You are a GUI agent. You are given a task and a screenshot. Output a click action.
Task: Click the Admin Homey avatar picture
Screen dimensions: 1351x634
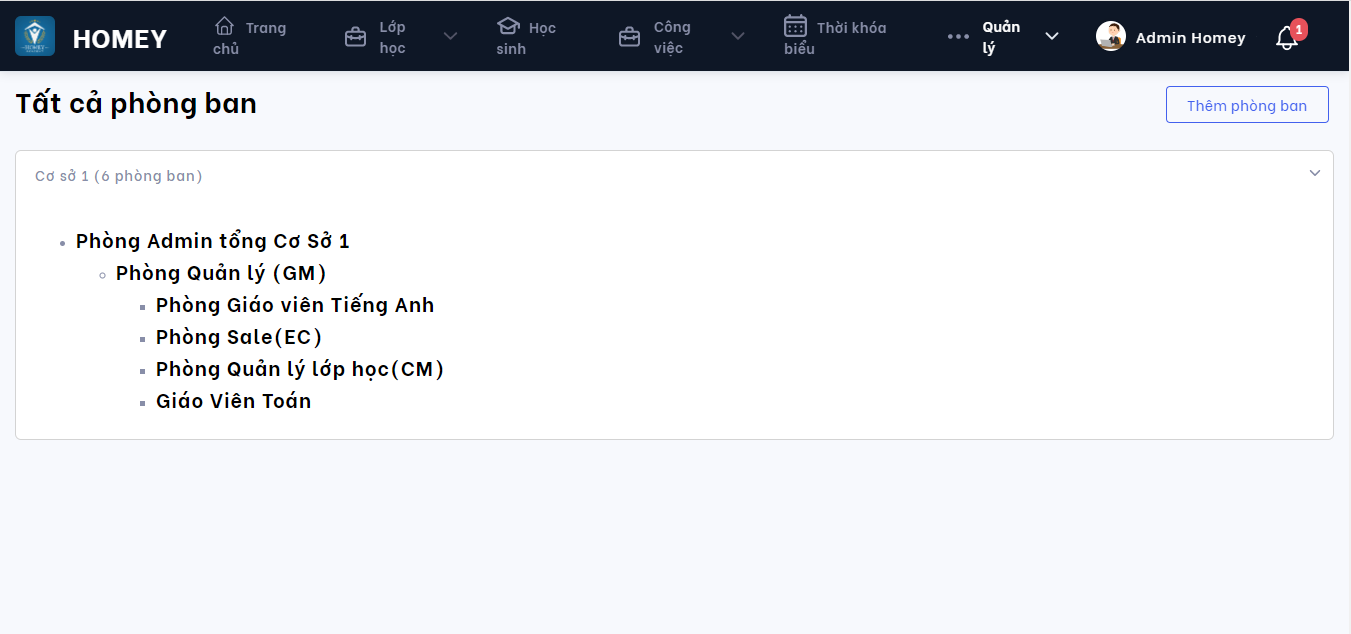pyautogui.click(x=1111, y=37)
